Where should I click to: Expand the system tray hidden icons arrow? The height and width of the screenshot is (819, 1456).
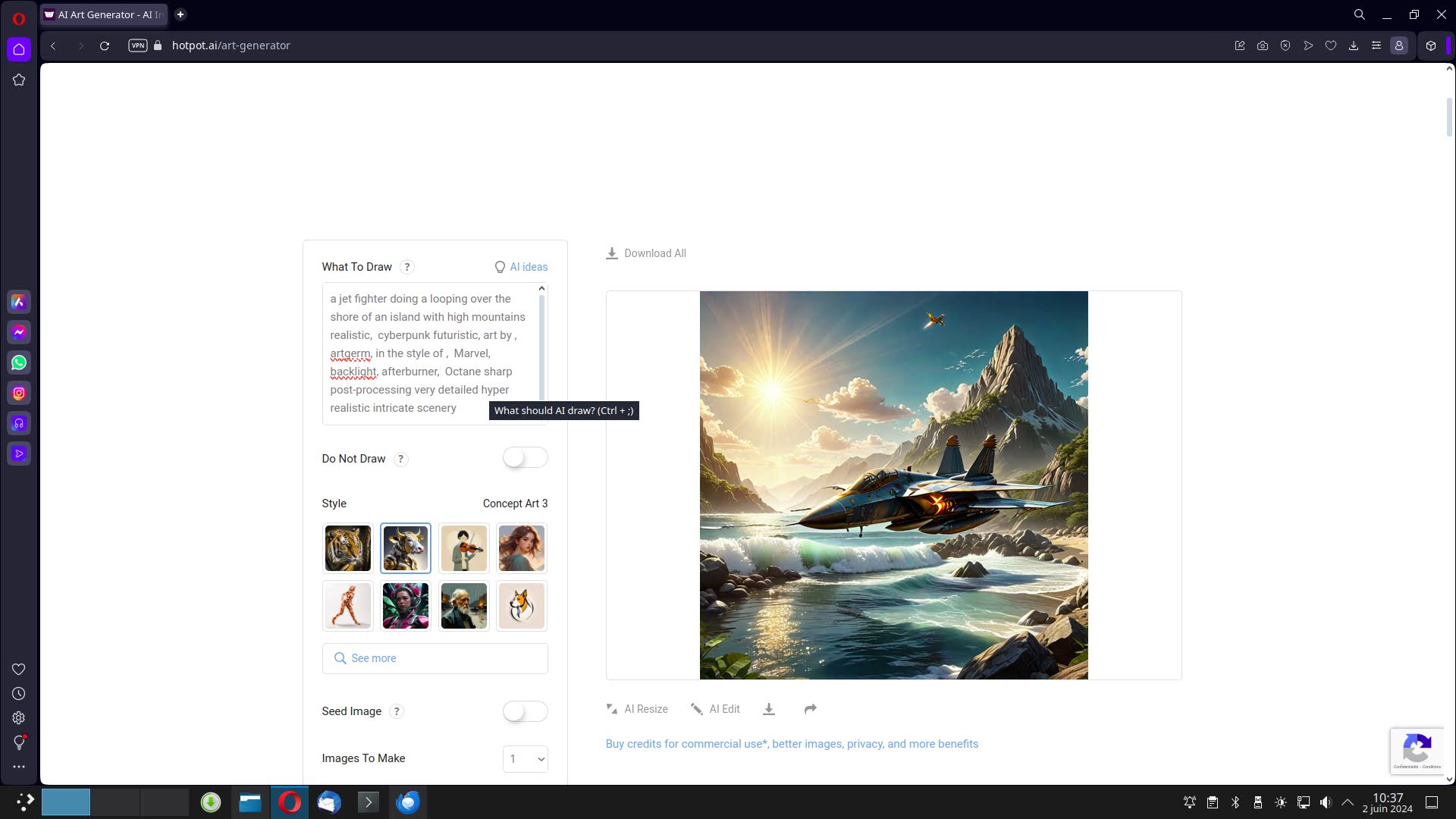pyautogui.click(x=1348, y=802)
